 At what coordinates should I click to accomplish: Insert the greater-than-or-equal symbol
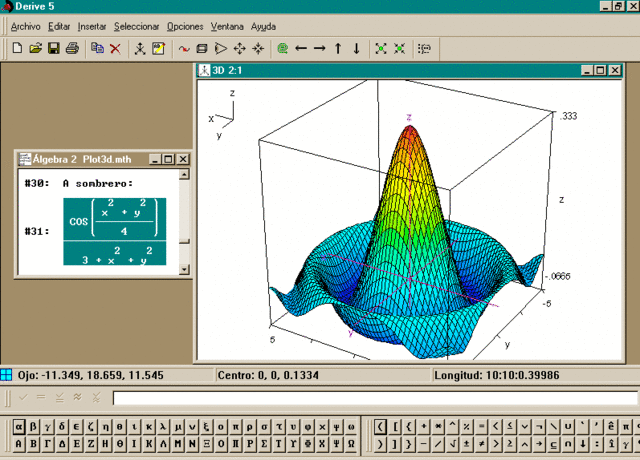510,444
